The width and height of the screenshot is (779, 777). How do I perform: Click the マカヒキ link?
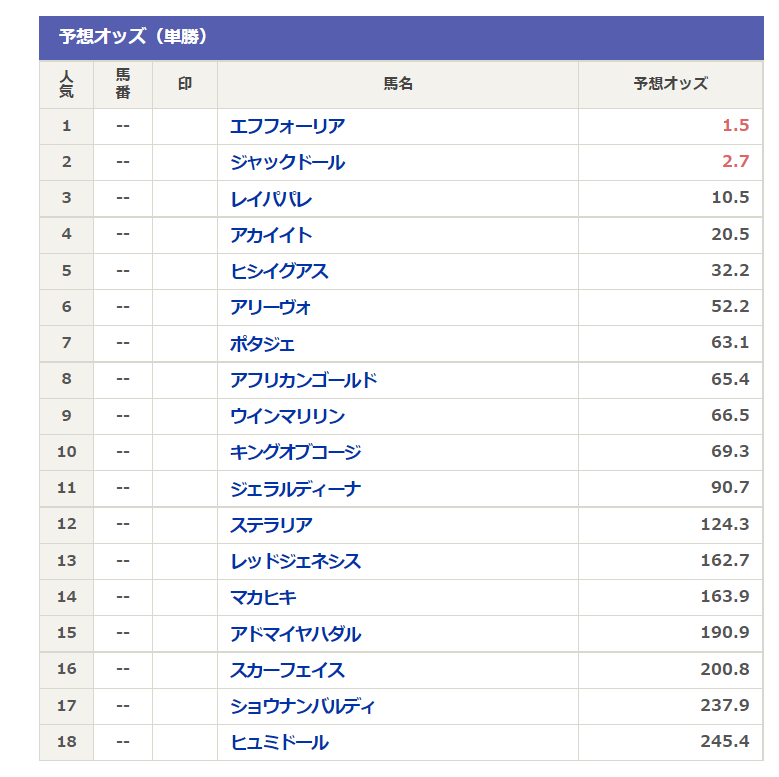coord(263,597)
